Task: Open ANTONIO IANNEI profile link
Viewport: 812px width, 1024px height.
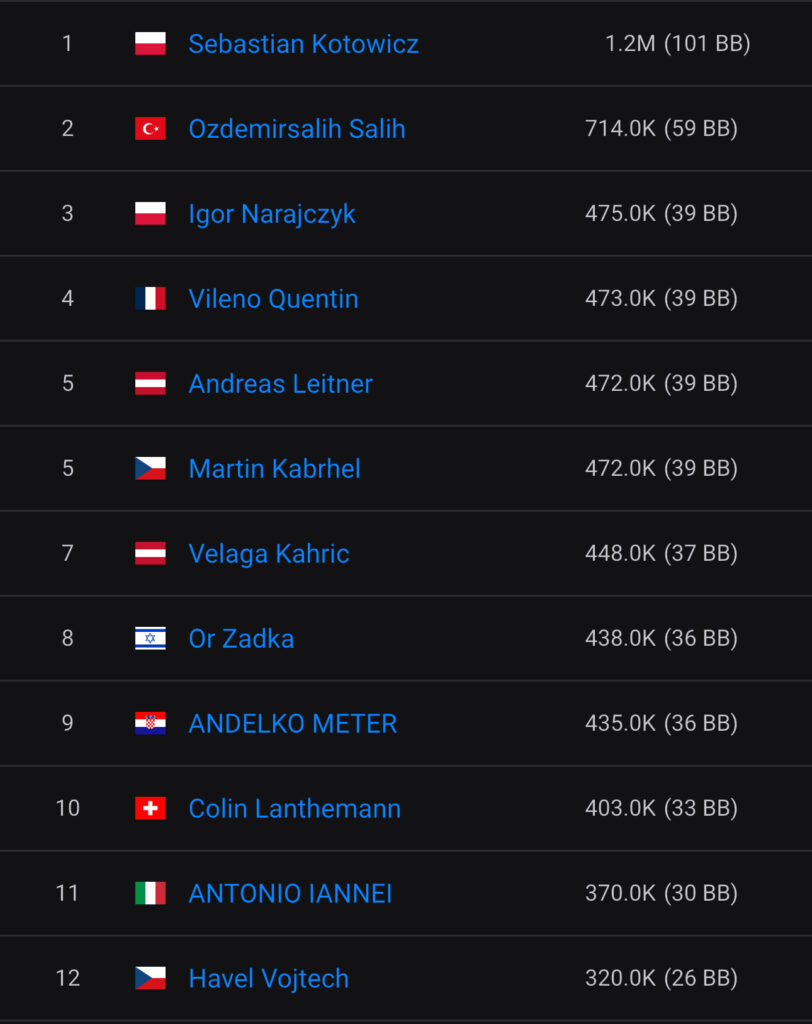Action: (290, 894)
